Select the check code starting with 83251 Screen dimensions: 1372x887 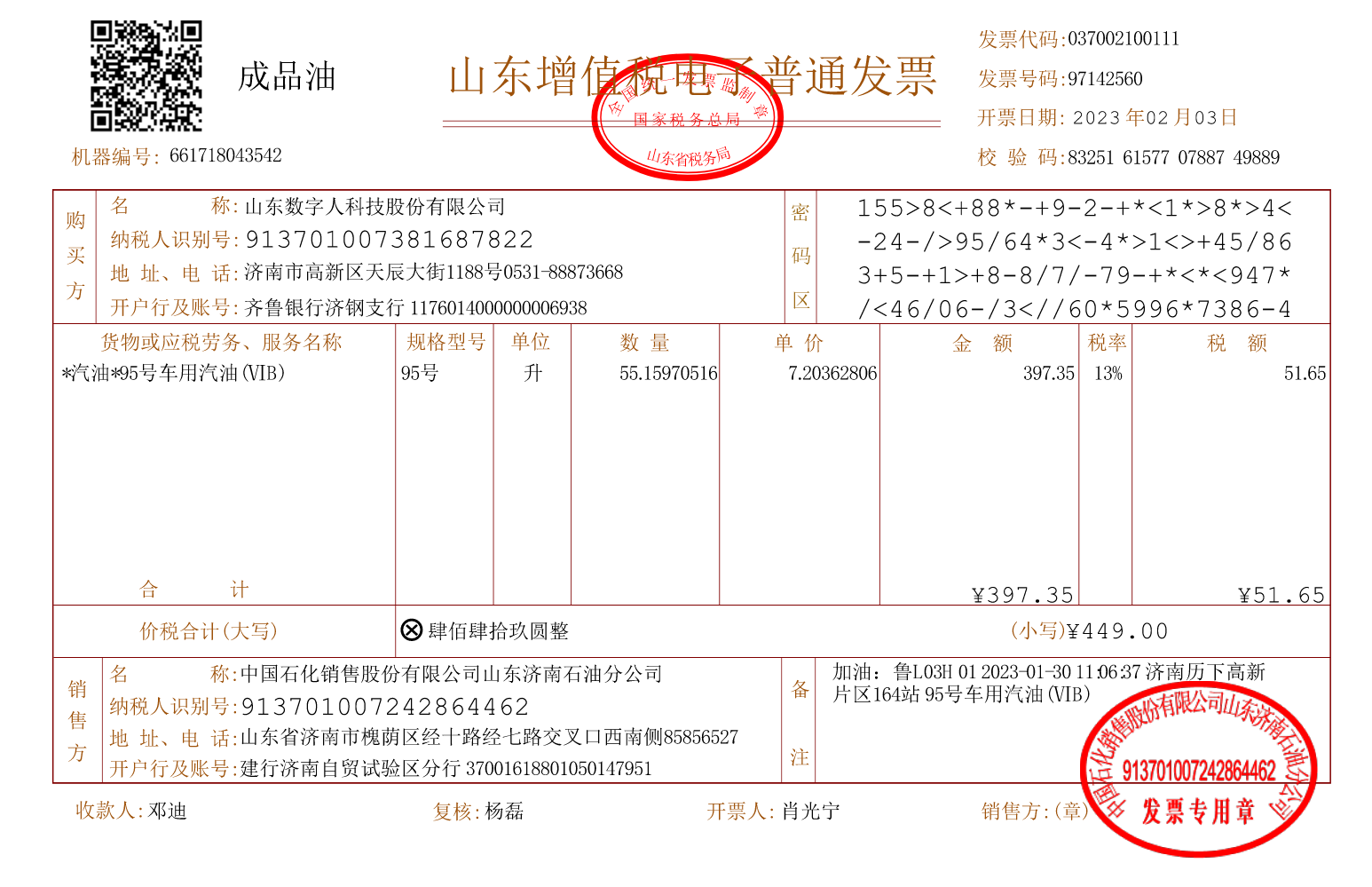1173,158
